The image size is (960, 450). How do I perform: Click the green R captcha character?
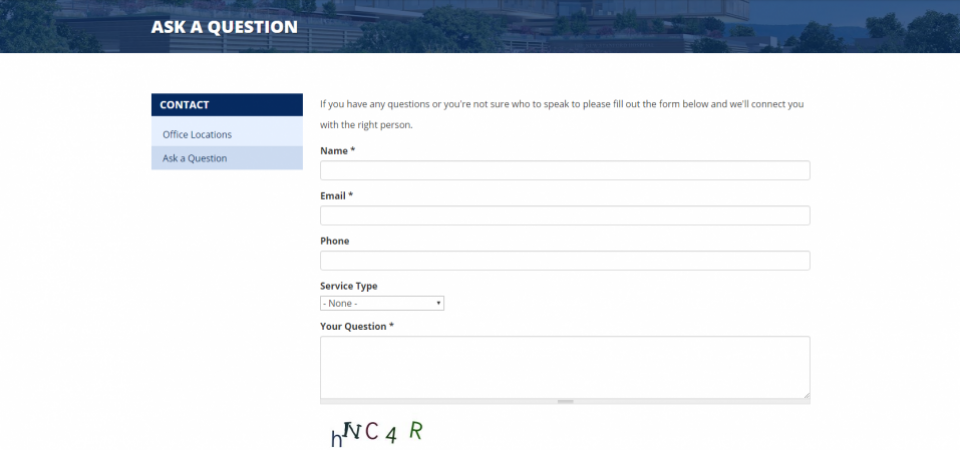point(416,431)
